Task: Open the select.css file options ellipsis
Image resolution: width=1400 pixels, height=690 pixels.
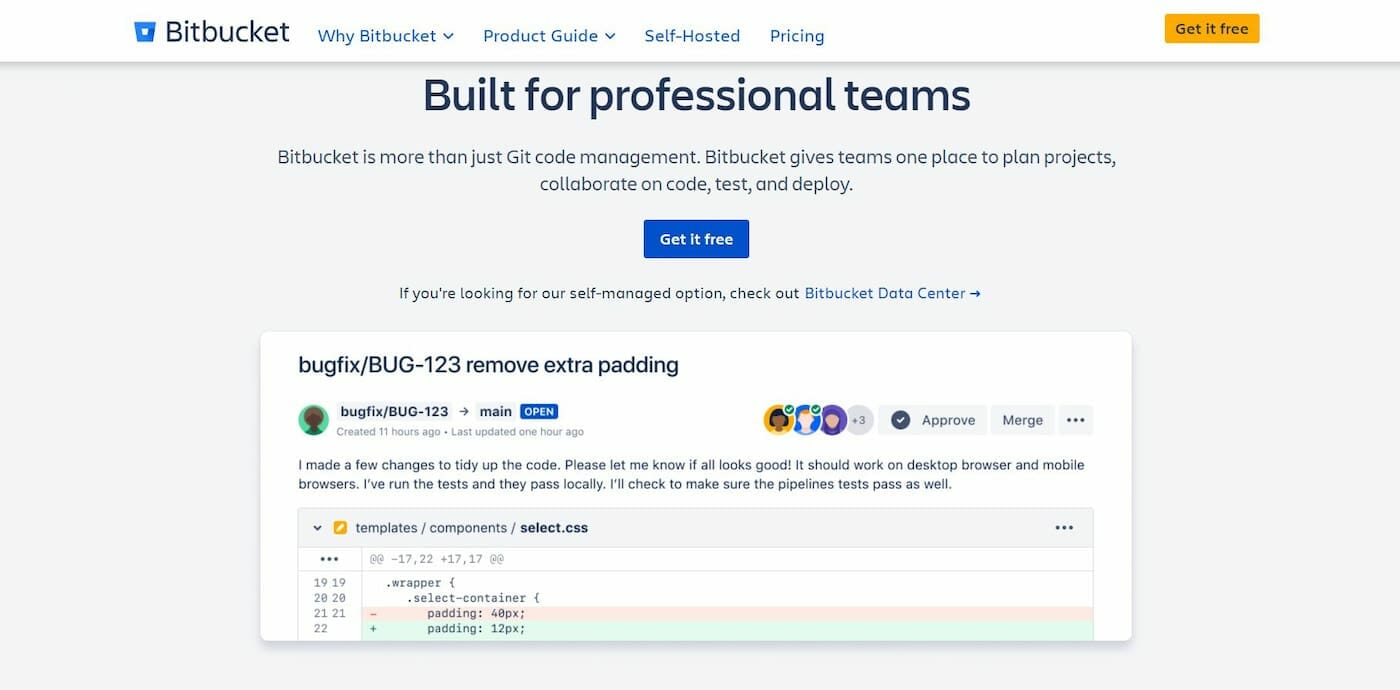Action: (1064, 528)
